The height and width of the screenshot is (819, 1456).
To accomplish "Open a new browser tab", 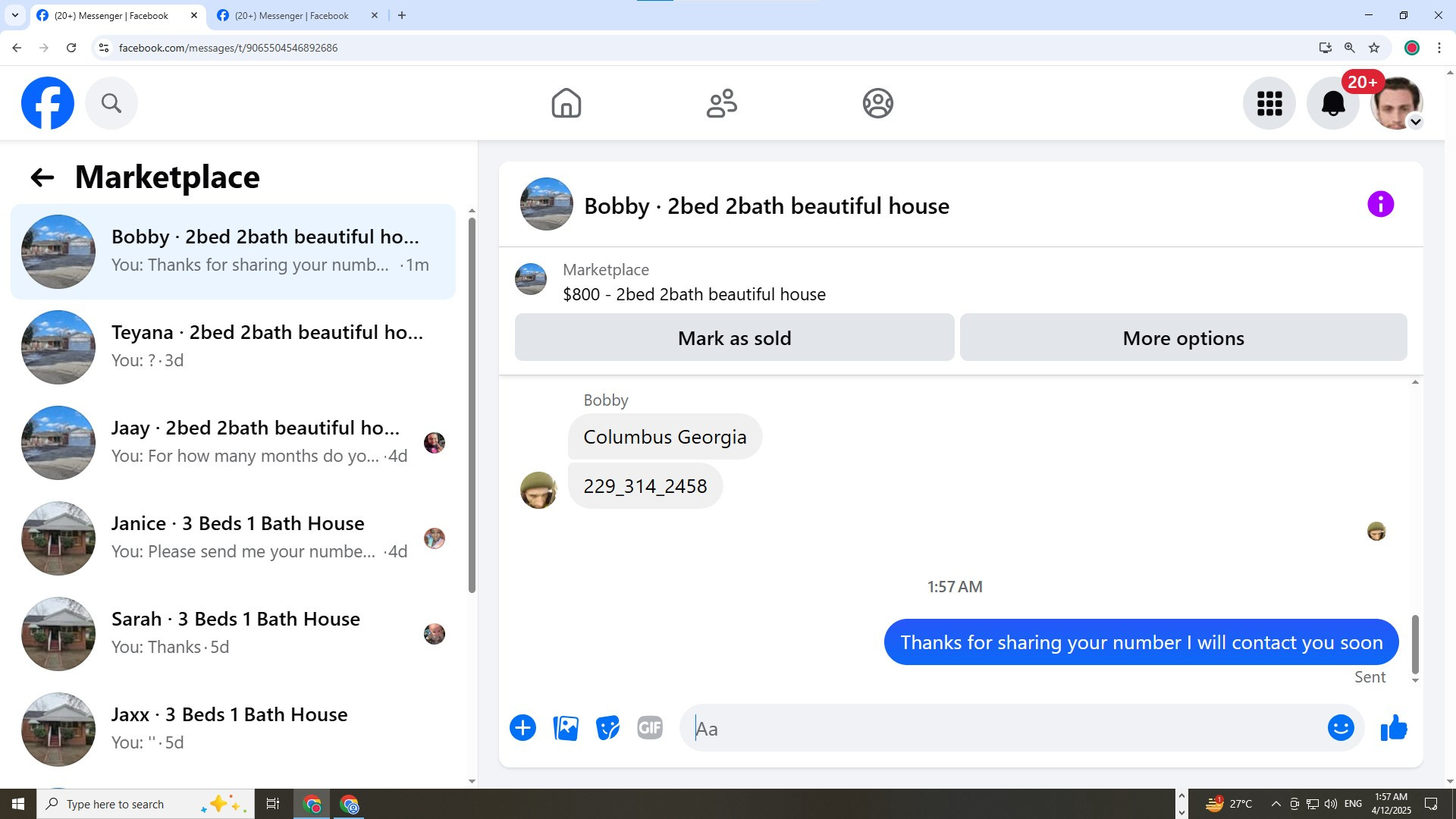I will (402, 15).
